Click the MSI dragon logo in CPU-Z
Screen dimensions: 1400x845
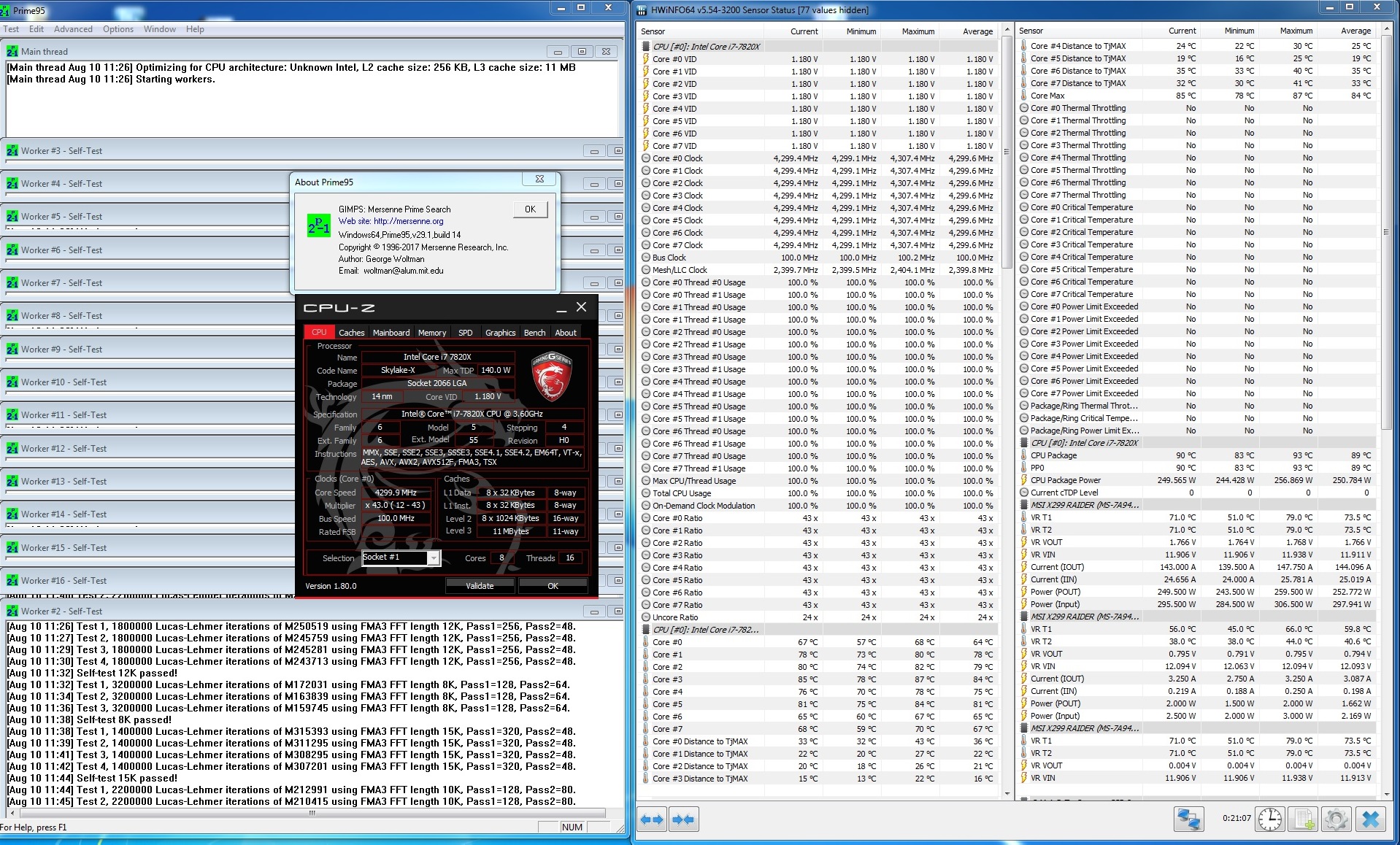(x=551, y=377)
